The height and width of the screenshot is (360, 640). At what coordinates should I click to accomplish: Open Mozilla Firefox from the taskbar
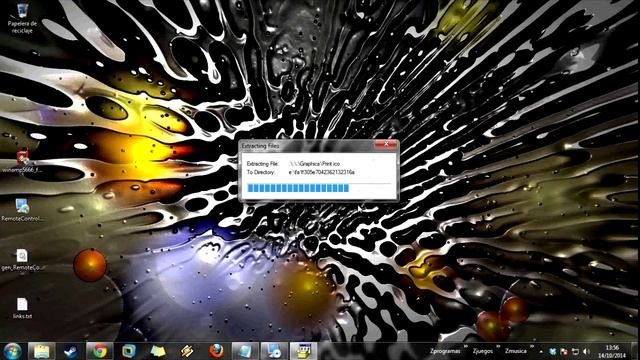click(216, 351)
